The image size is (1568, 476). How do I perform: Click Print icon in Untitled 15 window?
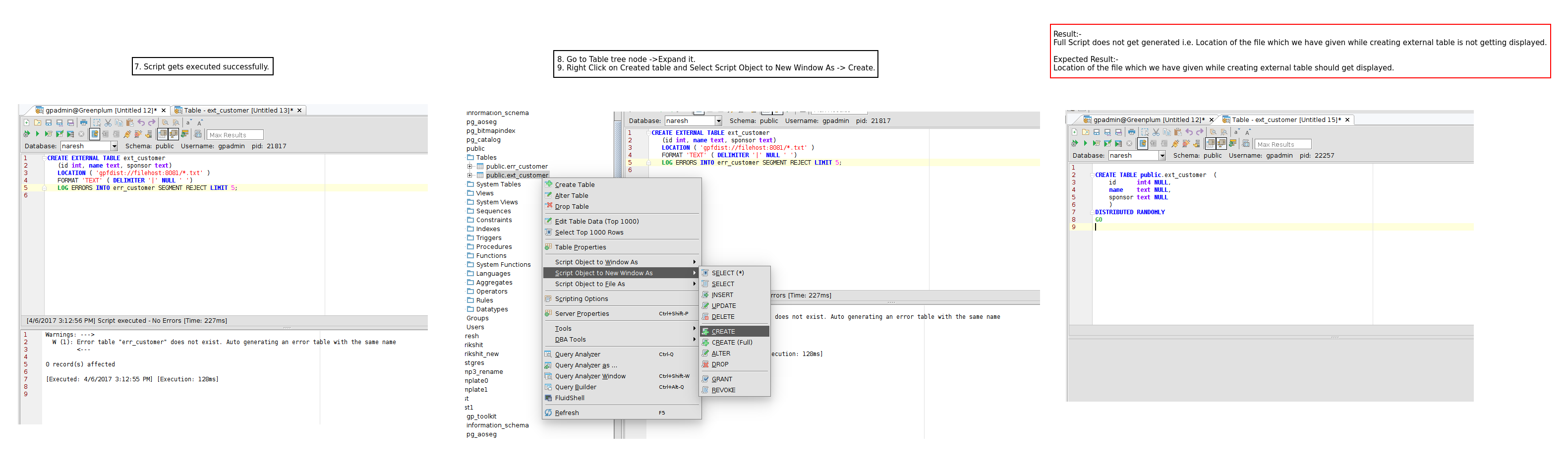(x=1132, y=132)
